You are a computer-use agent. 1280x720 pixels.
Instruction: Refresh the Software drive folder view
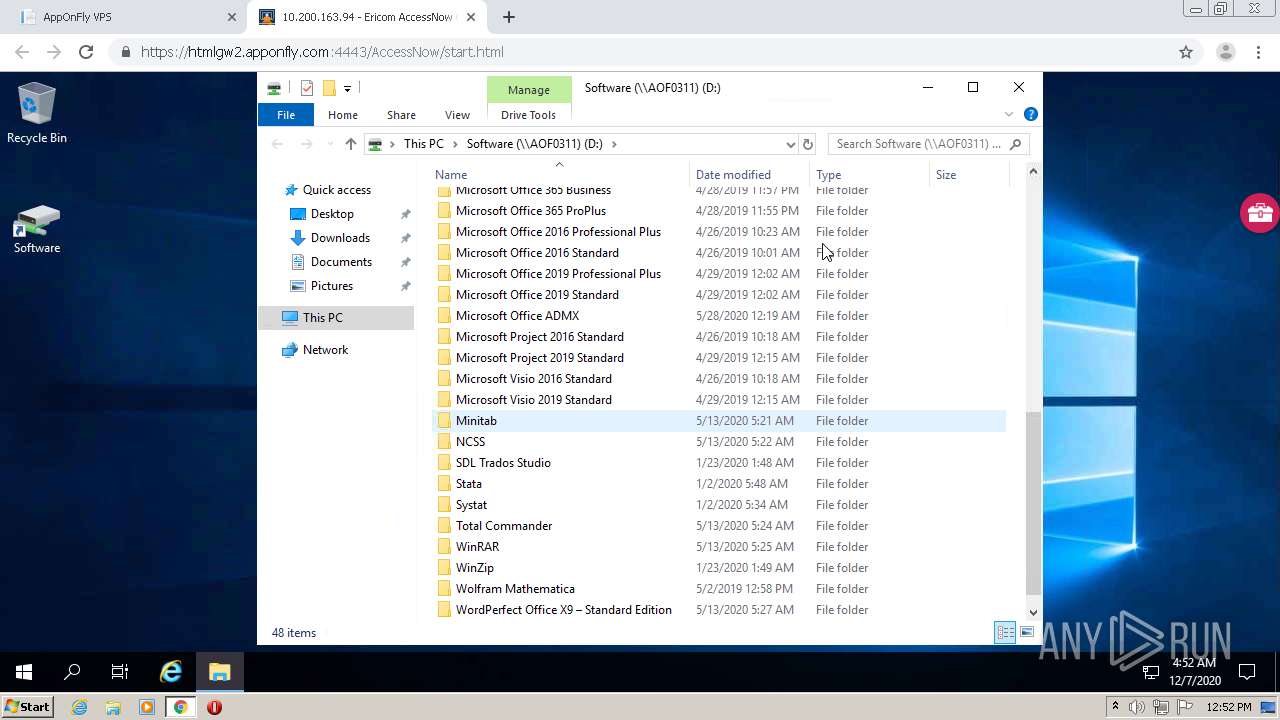[x=808, y=144]
